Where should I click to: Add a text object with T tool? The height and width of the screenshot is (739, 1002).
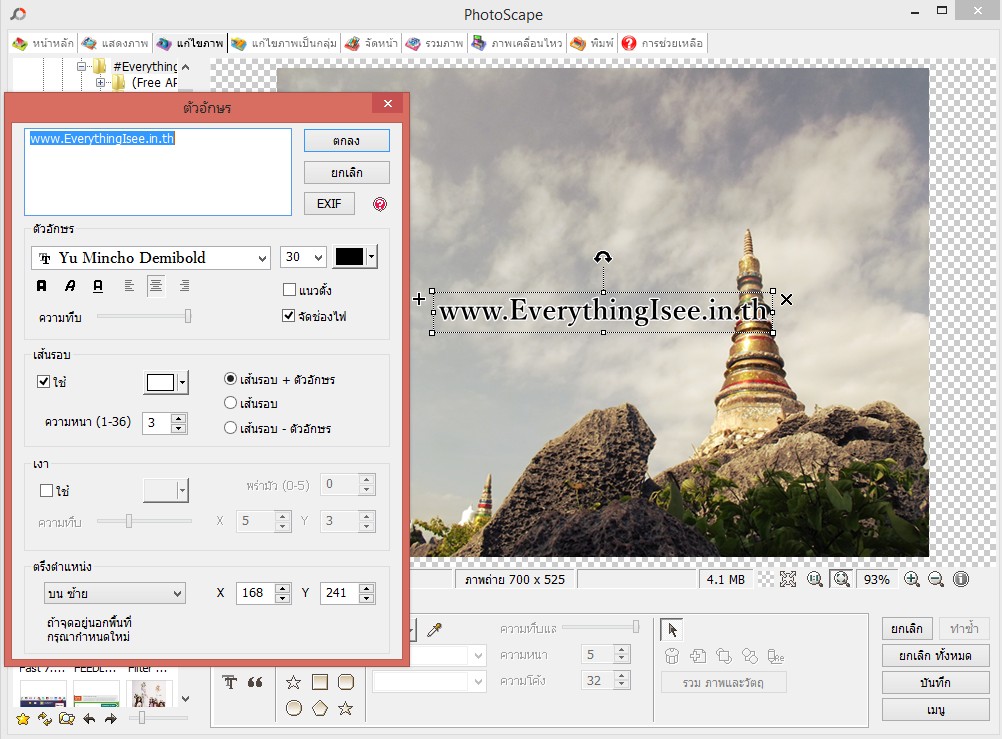pyautogui.click(x=230, y=682)
